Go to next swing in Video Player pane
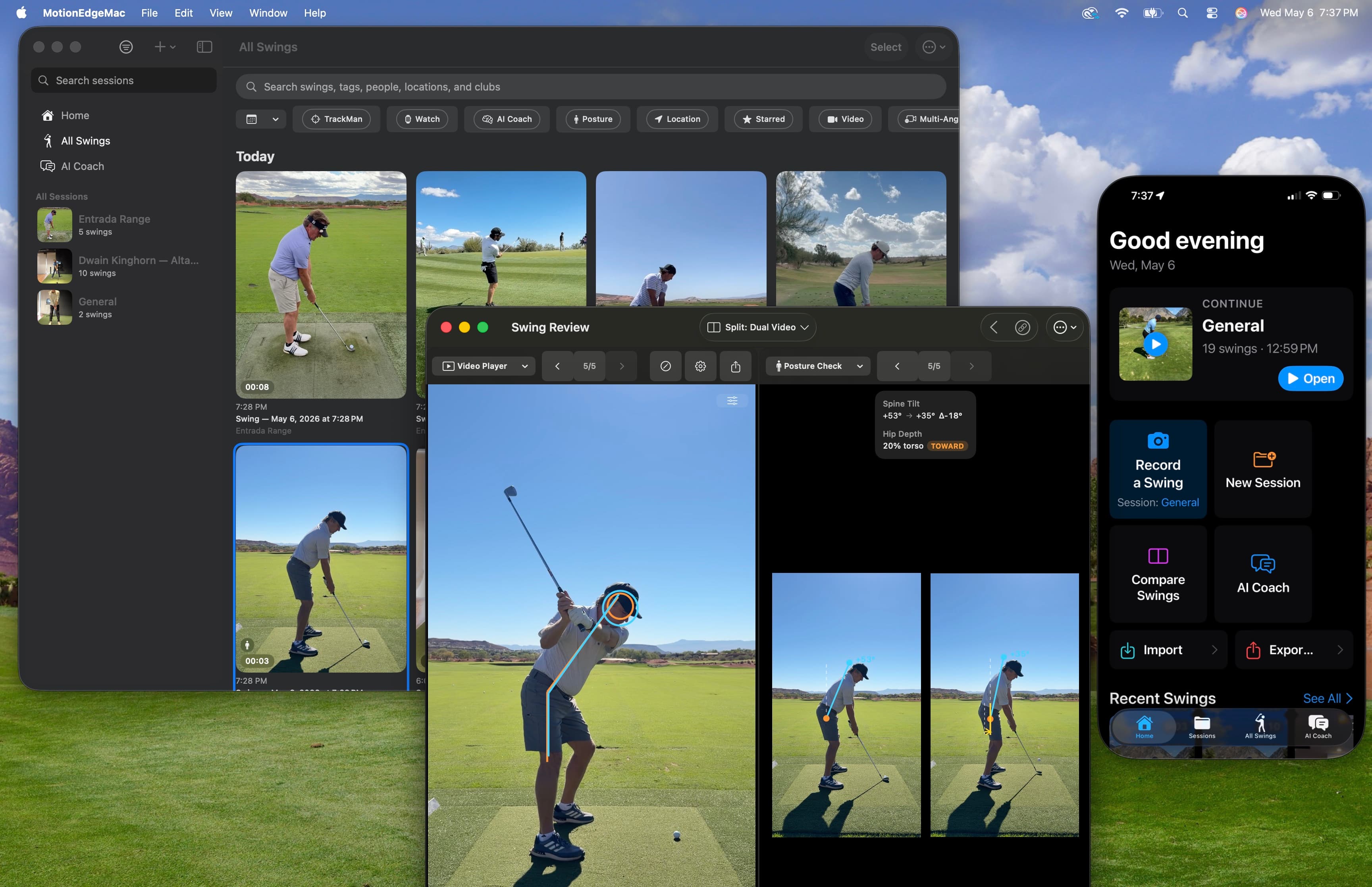The height and width of the screenshot is (887, 1372). click(622, 366)
